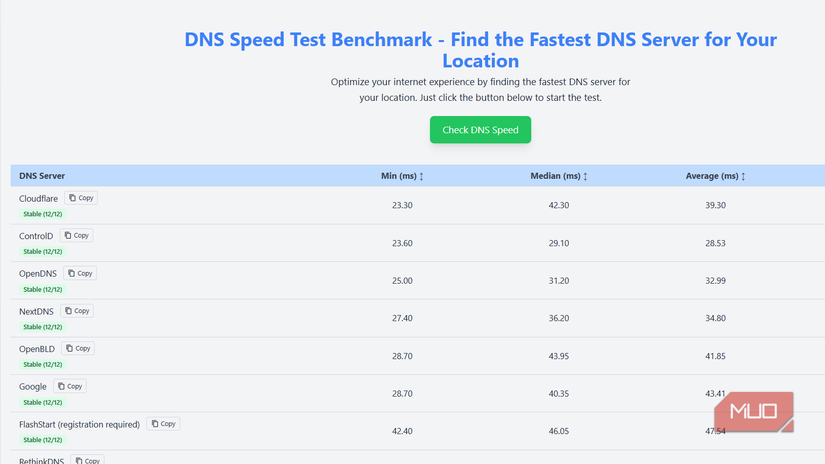
Task: Sort the table by Median (ms)
Action: pyautogui.click(x=558, y=176)
